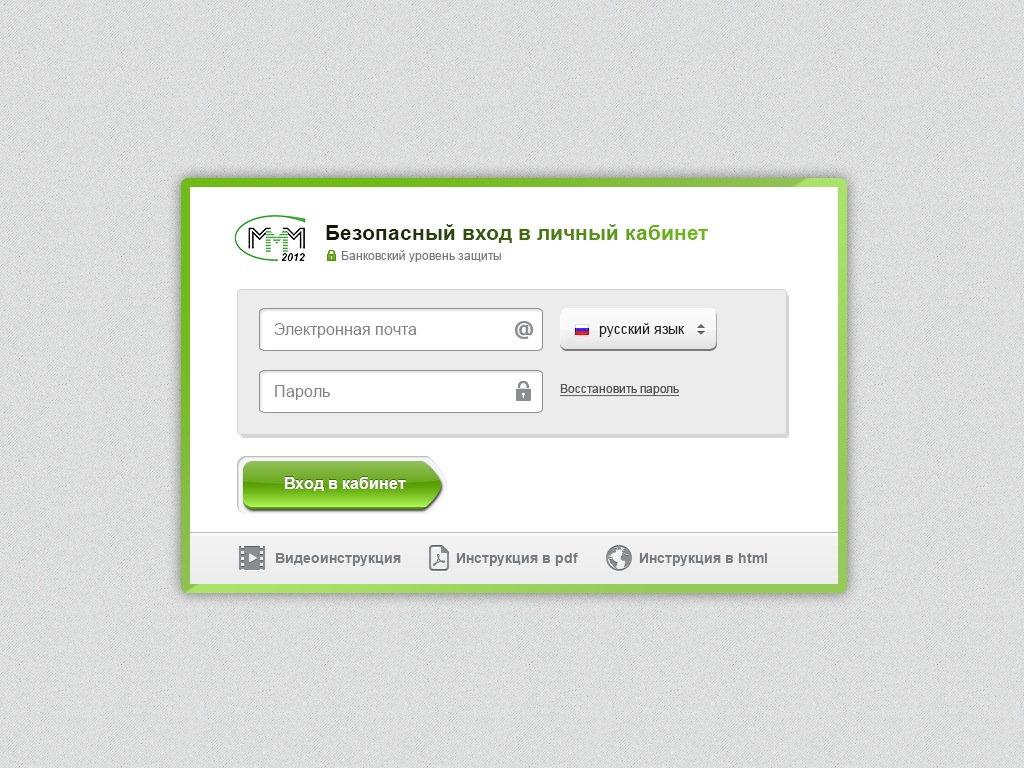
Task: Click the 2012 year text in logo
Action: coord(293,257)
